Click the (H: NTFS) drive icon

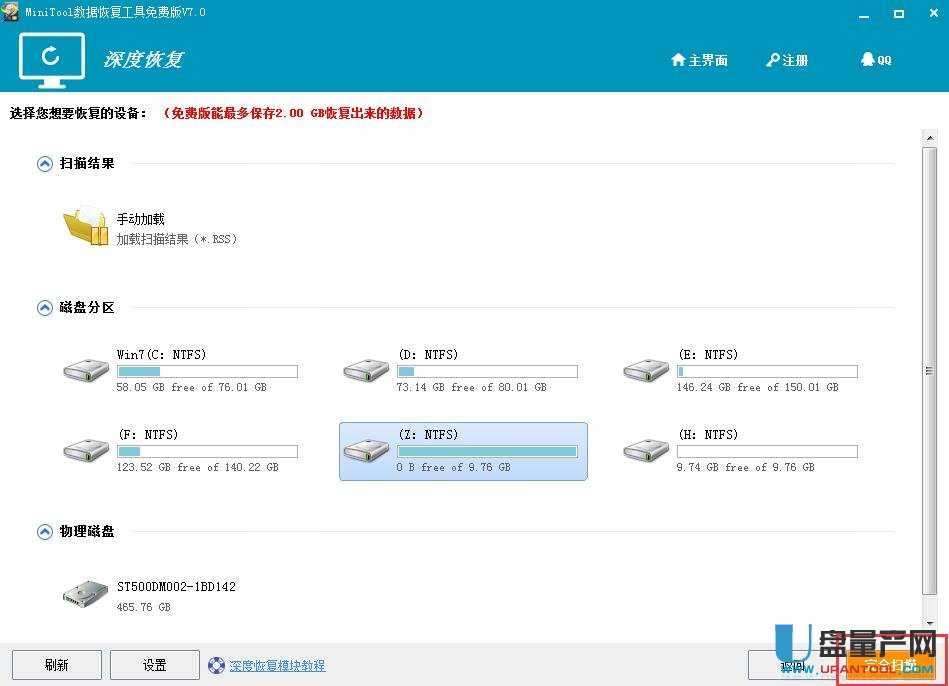pos(645,450)
